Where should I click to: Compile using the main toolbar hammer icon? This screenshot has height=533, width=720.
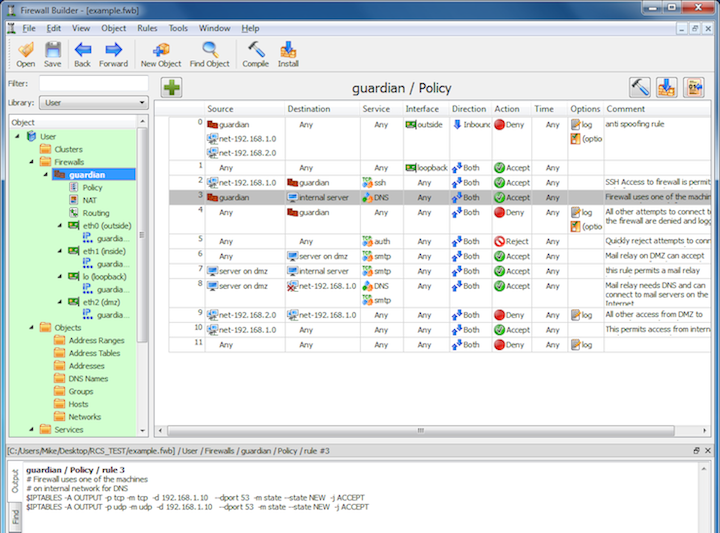(256, 54)
